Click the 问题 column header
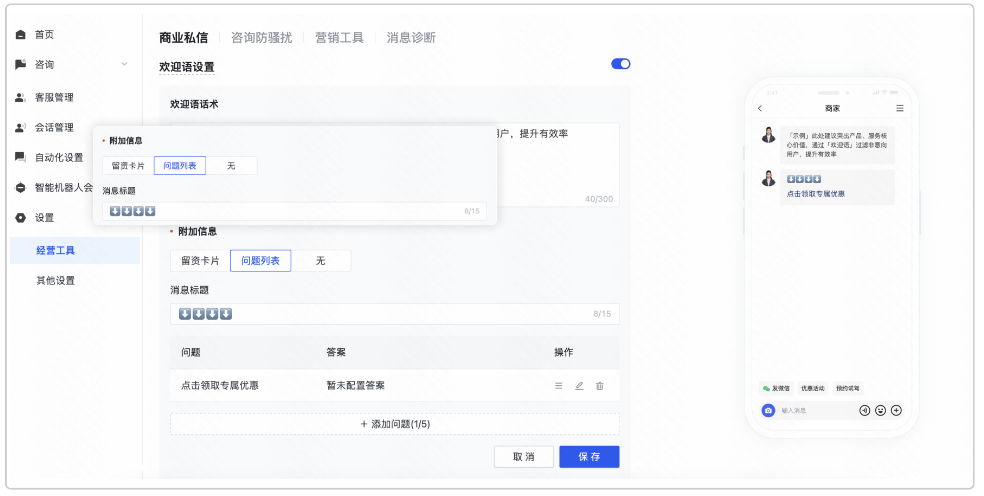This screenshot has width=984, height=496. pos(191,352)
